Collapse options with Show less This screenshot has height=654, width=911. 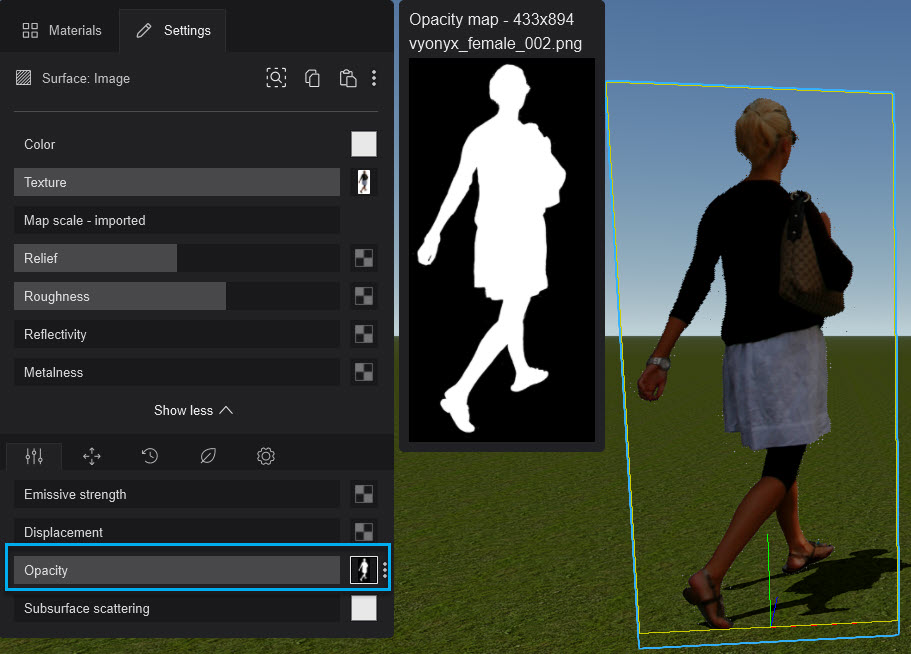coord(193,410)
